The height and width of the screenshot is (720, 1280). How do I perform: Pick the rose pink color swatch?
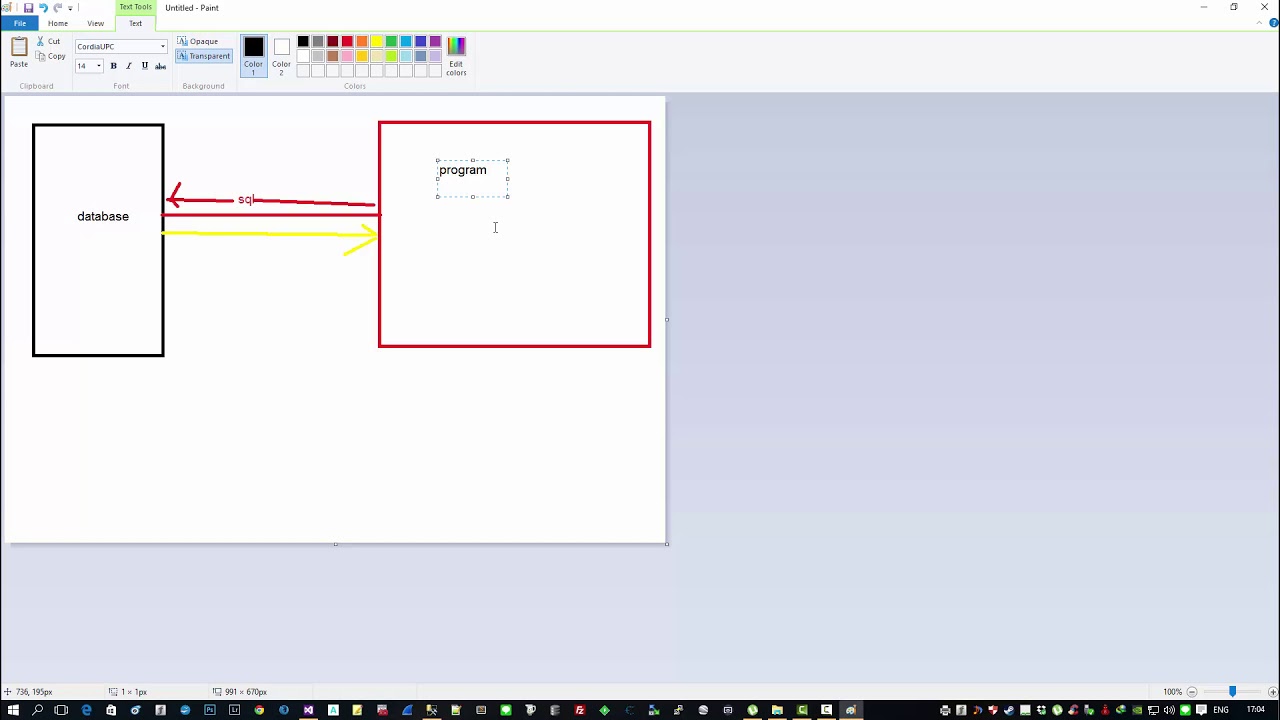tap(347, 56)
